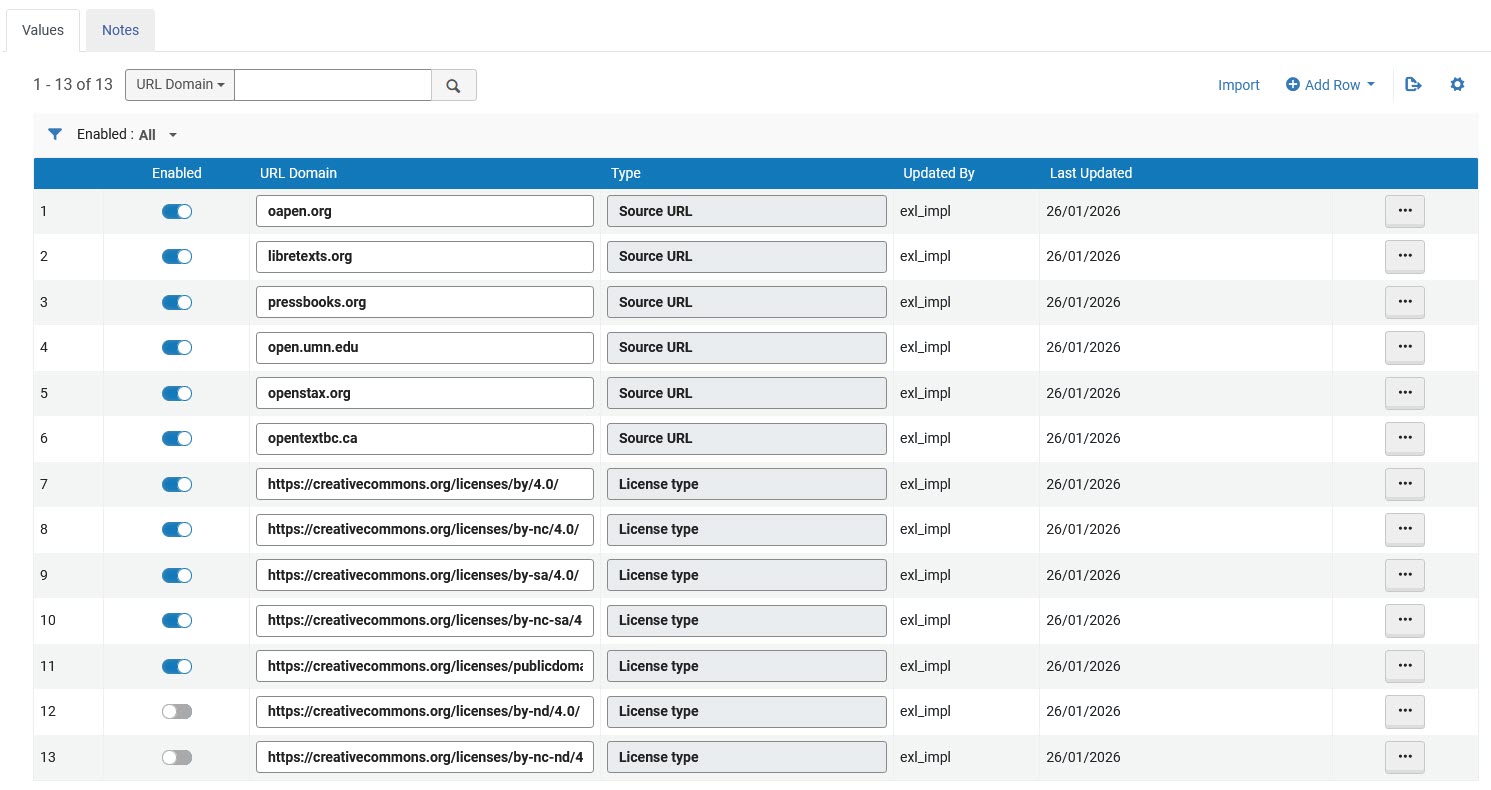Click inside the search text box
Viewport: 1491px width, 790px height.
coord(333,85)
